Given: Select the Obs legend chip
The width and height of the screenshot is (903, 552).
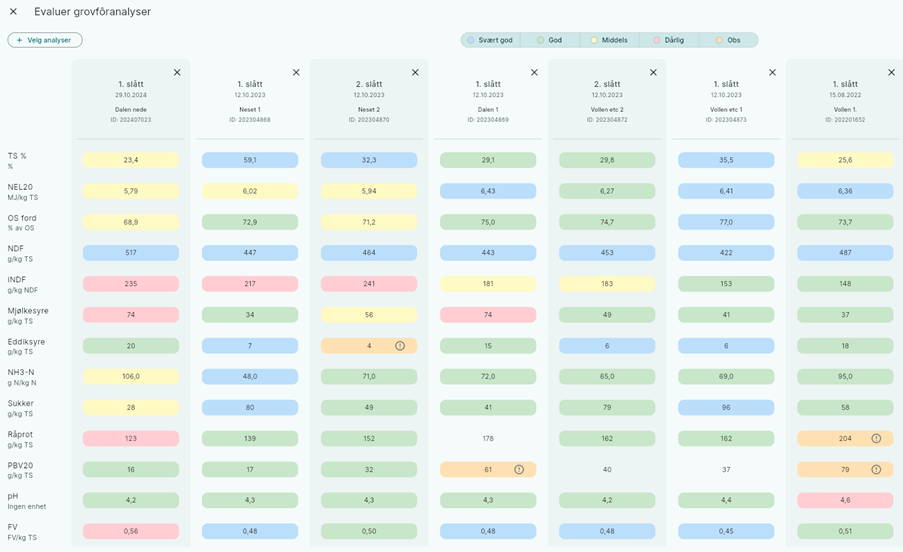Looking at the screenshot, I should (728, 40).
